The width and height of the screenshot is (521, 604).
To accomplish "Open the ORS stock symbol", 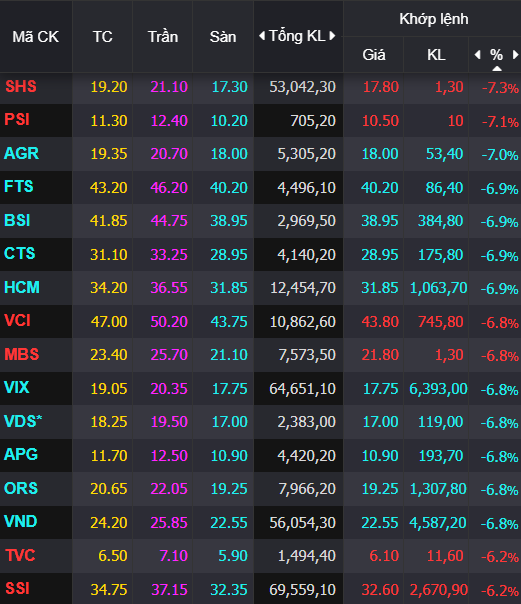I will (x=21, y=488).
